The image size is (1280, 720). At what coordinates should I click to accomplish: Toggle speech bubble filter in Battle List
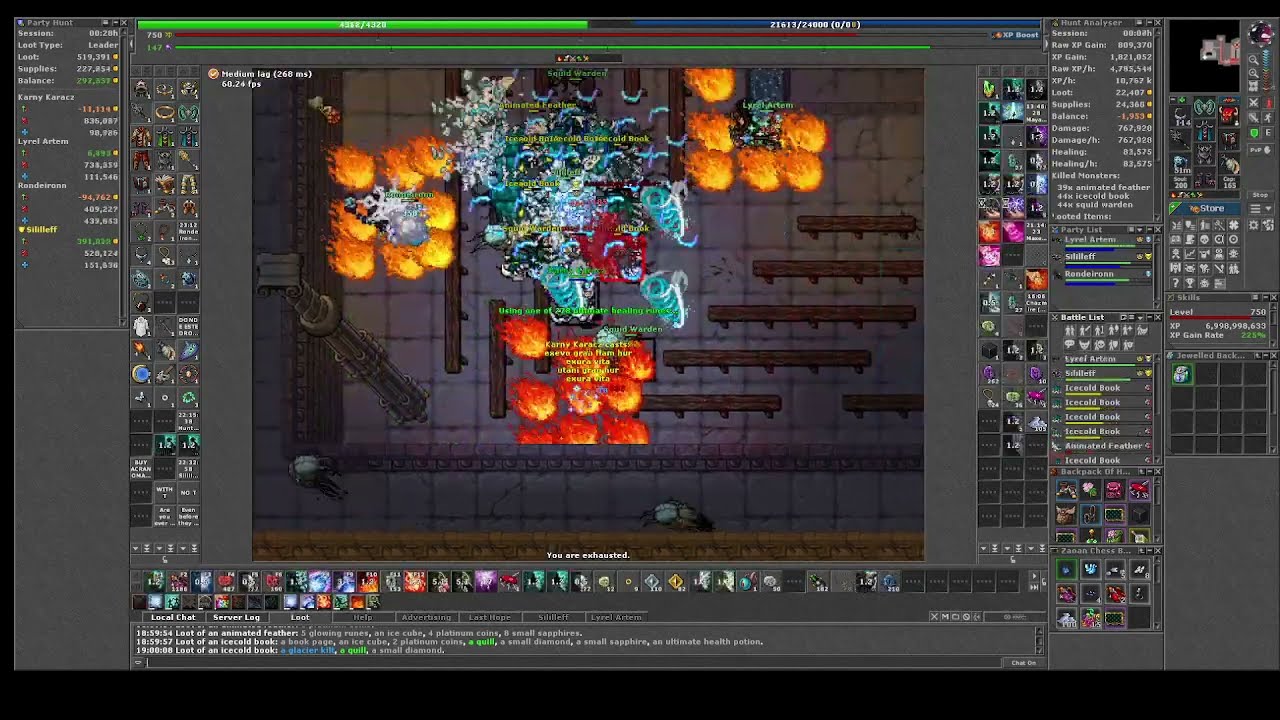tap(1071, 345)
